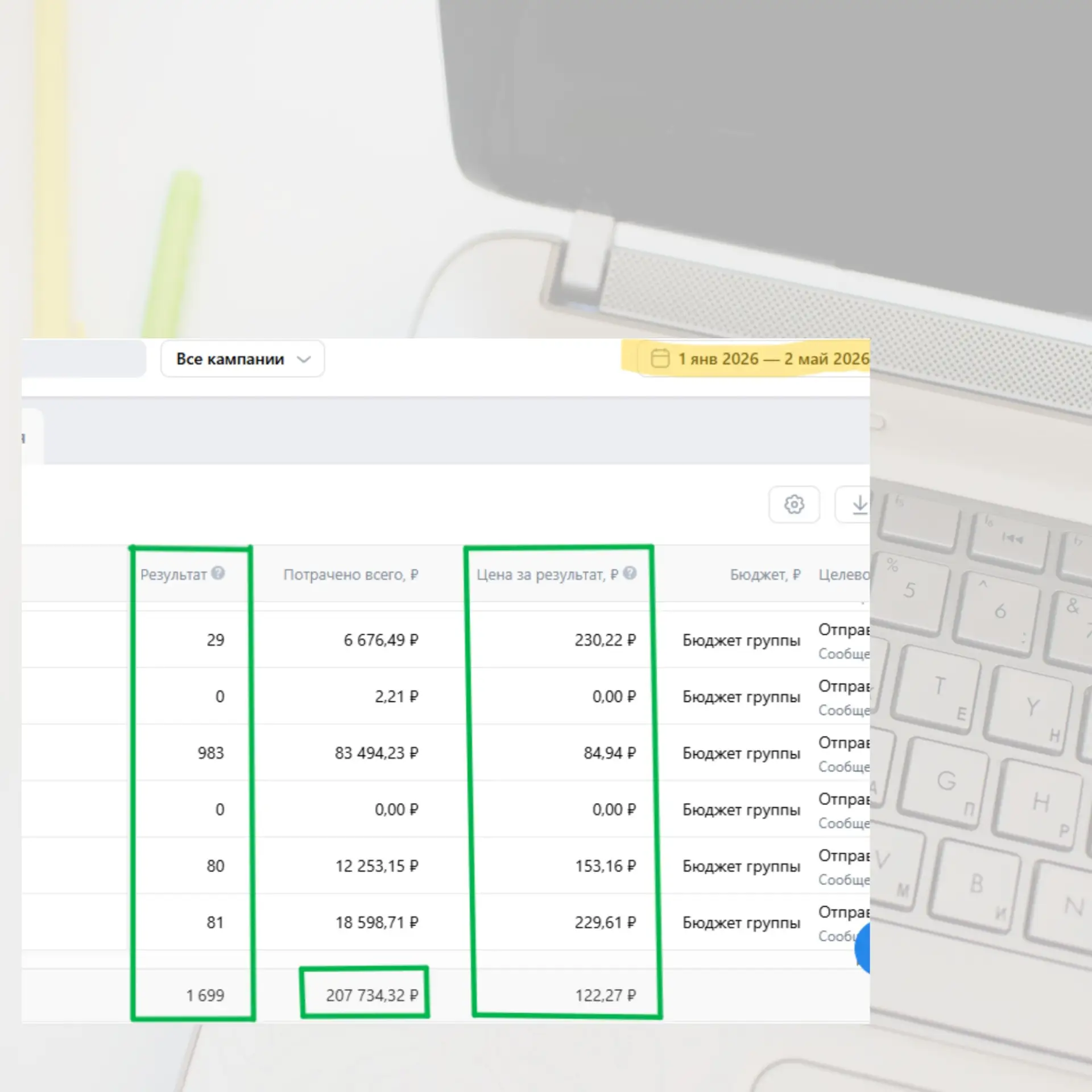The image size is (1092, 1092).
Task: Sort by the Потрачено всего column header
Action: click(x=351, y=574)
